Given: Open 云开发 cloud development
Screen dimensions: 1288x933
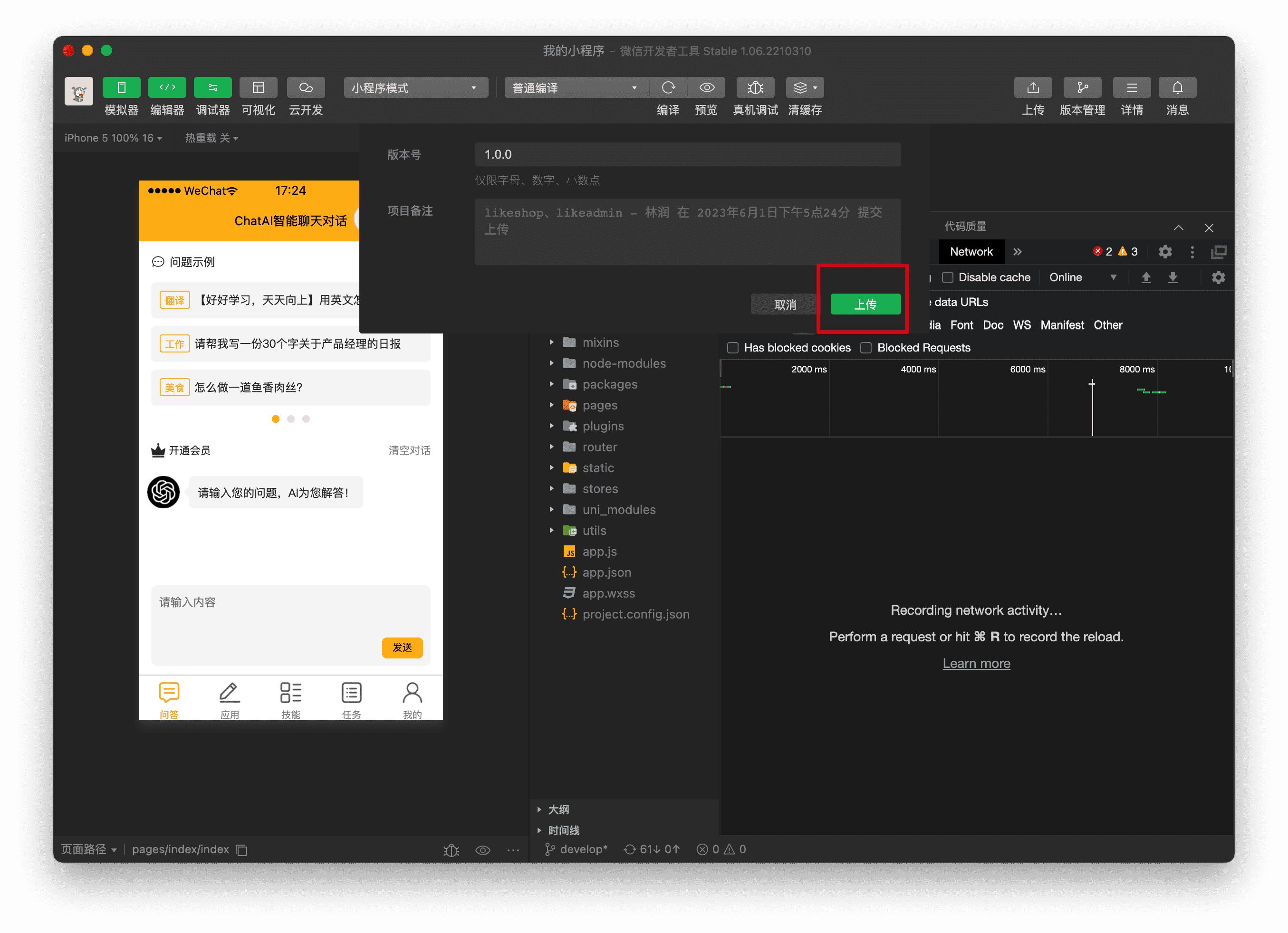Looking at the screenshot, I should [306, 87].
